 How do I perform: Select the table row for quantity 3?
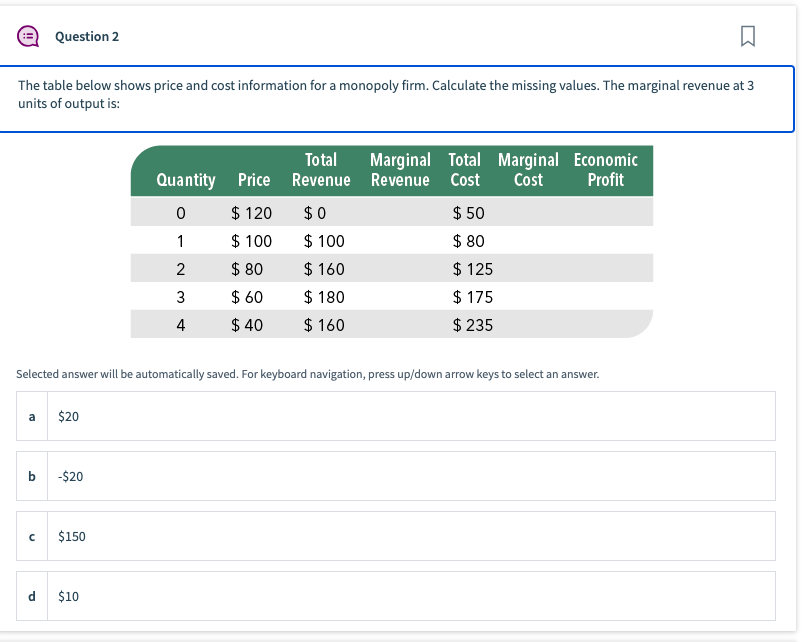tap(390, 296)
